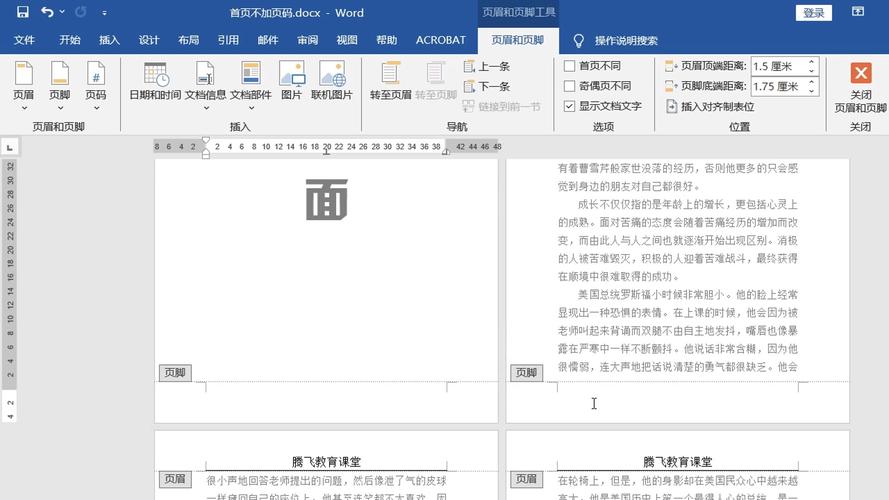This screenshot has height=500, width=889.
Task: Click the 文档信息 icon
Action: tap(205, 74)
